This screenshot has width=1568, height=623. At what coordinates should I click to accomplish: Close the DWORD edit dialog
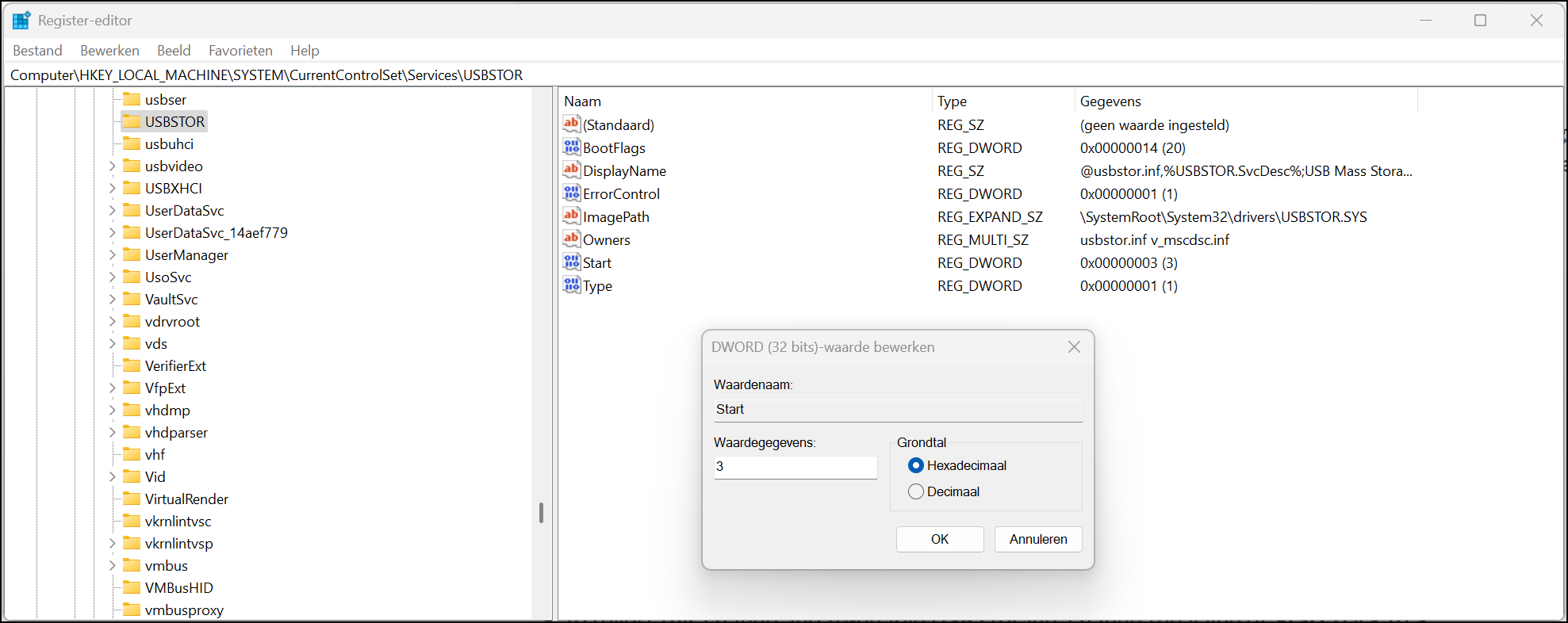click(1074, 347)
